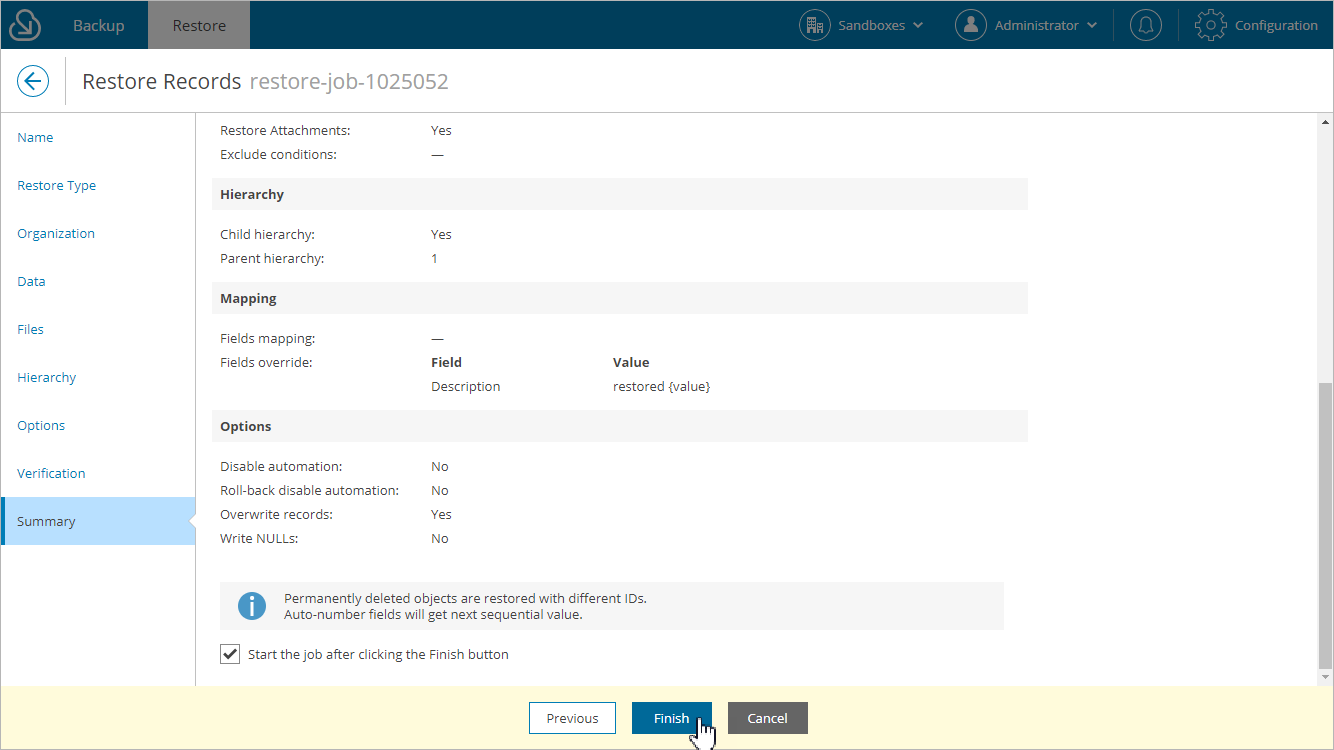Click the Mapping section header
The width and height of the screenshot is (1334, 750).
[620, 298]
